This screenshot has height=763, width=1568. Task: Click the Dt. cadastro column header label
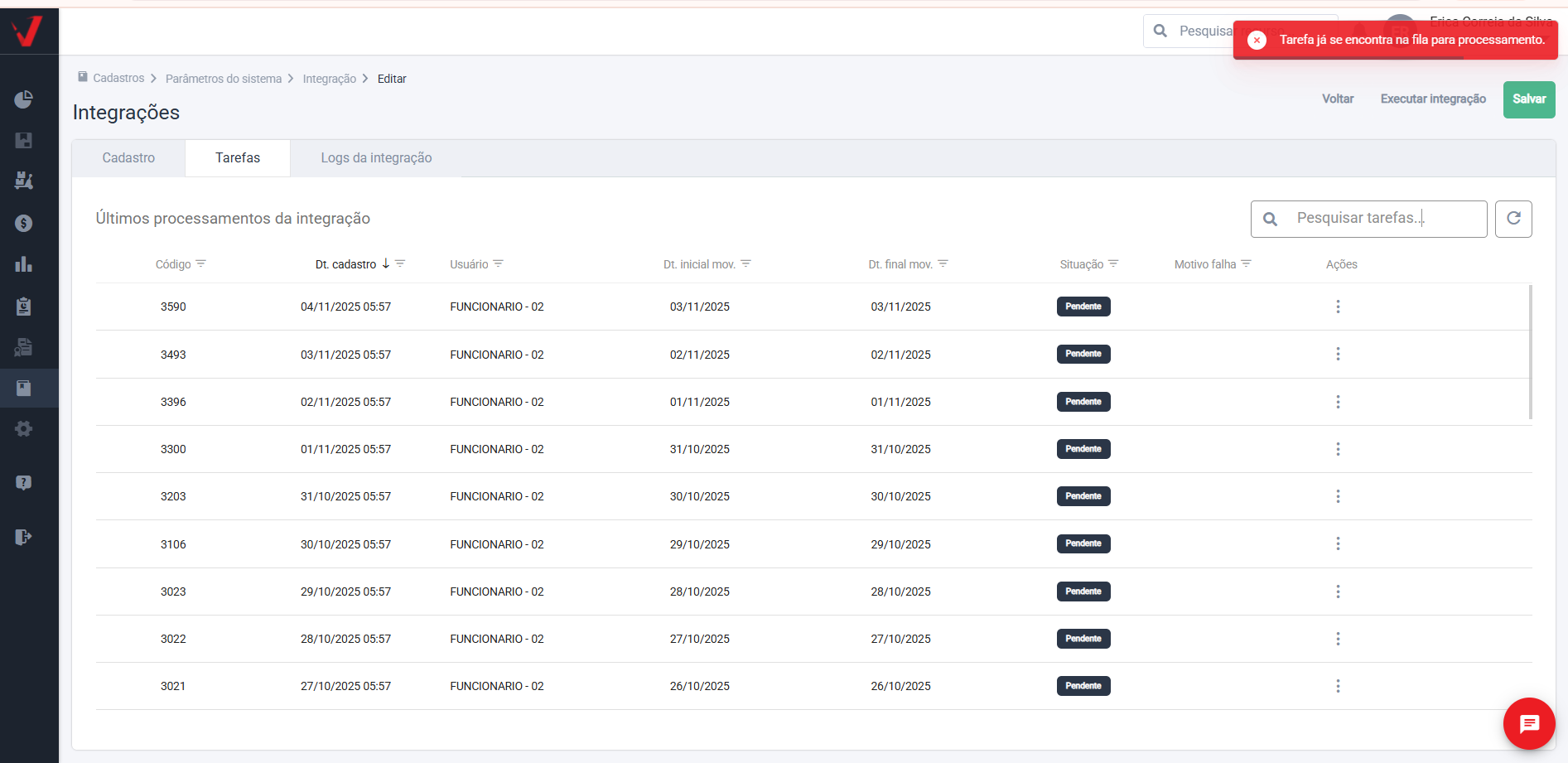point(345,264)
